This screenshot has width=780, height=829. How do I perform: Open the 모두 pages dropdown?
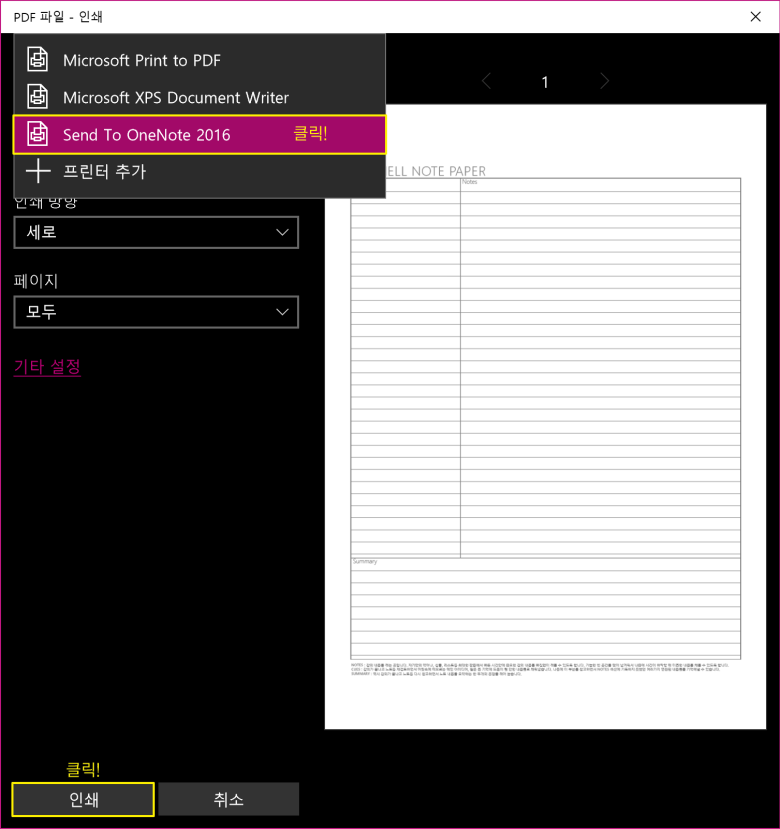(156, 312)
